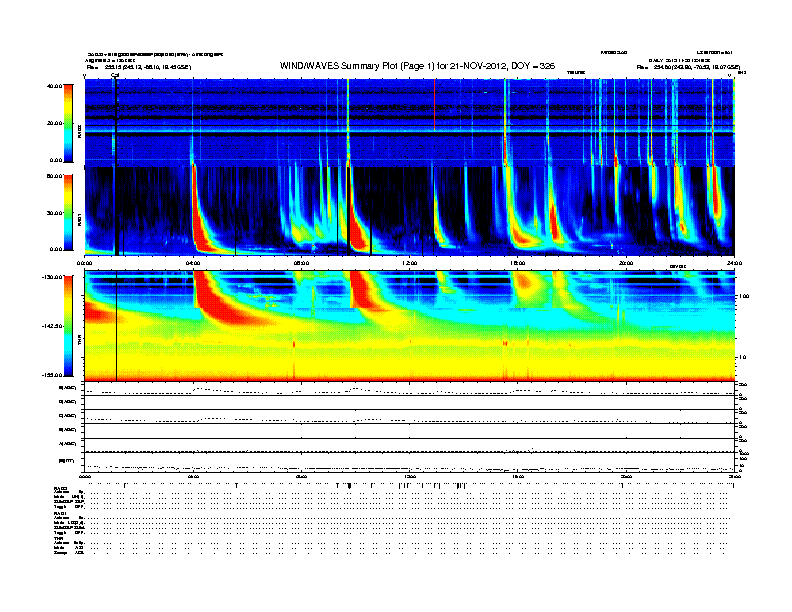The width and height of the screenshot is (792, 612).
Task: Click the 16:00 tick label under the RAD1 spectrogram
Action: click(x=518, y=263)
